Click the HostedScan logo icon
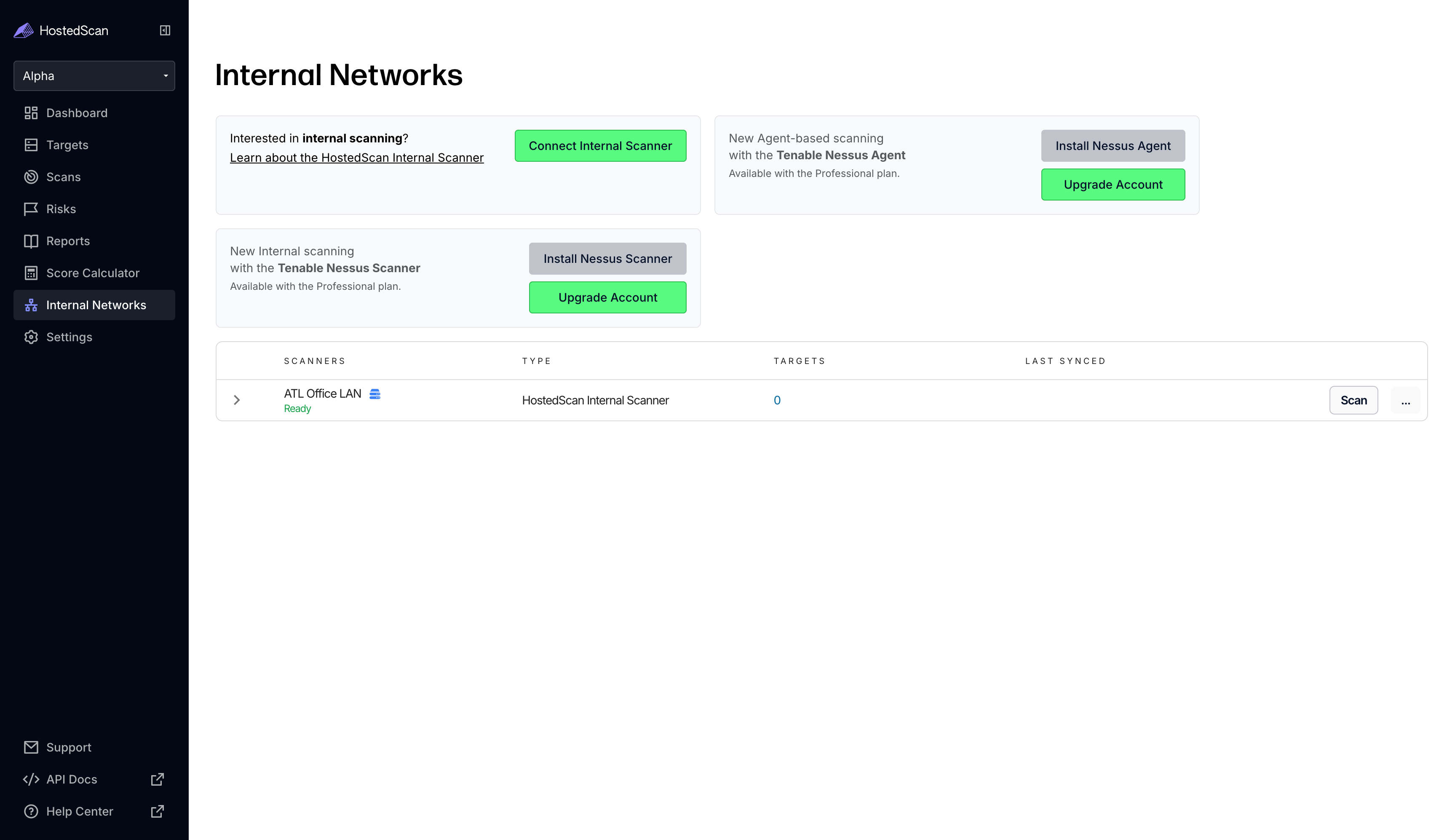This screenshot has height=840, width=1455. pos(24,31)
